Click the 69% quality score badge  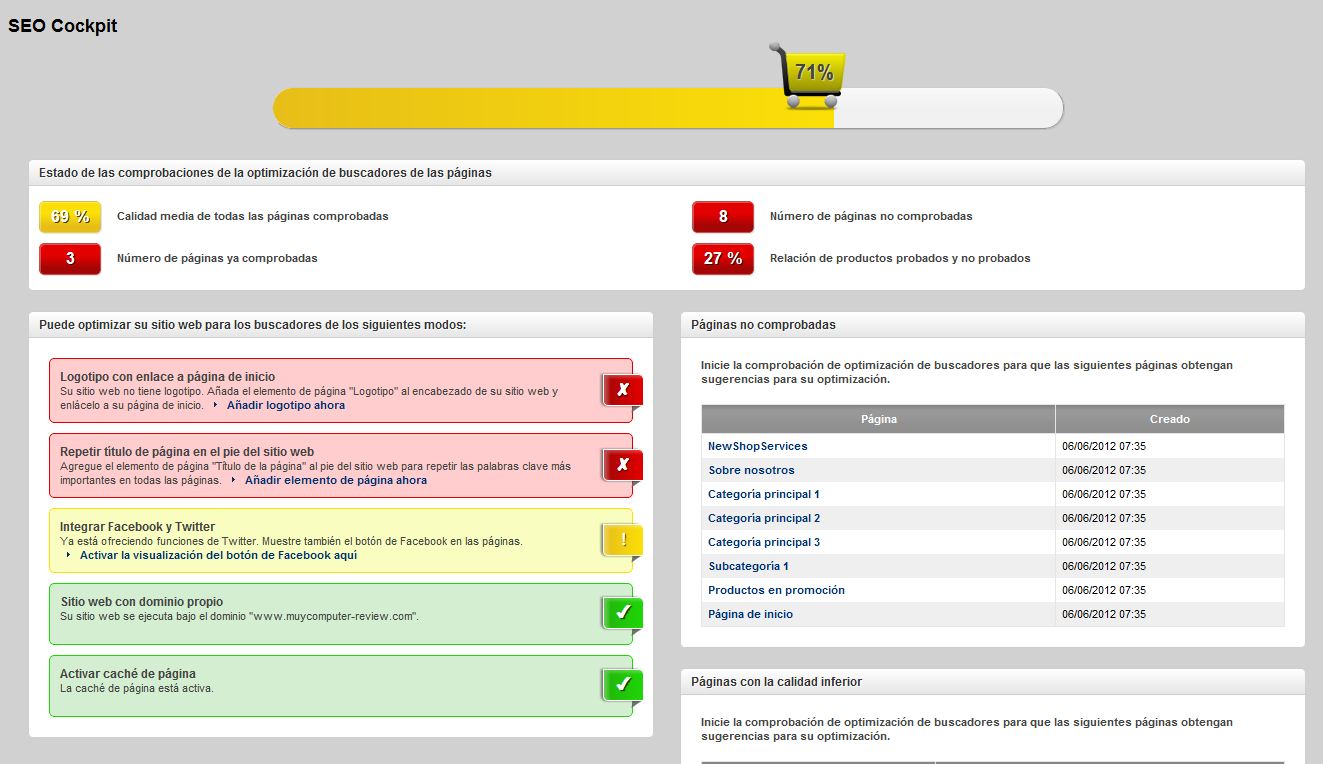69,216
